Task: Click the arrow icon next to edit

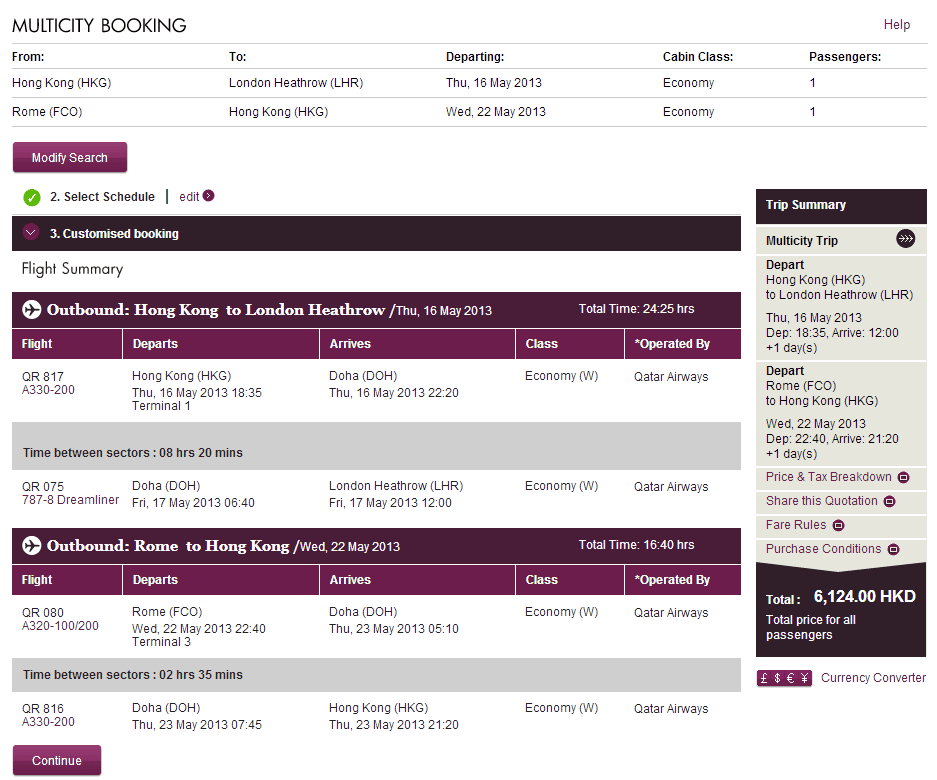Action: [208, 196]
